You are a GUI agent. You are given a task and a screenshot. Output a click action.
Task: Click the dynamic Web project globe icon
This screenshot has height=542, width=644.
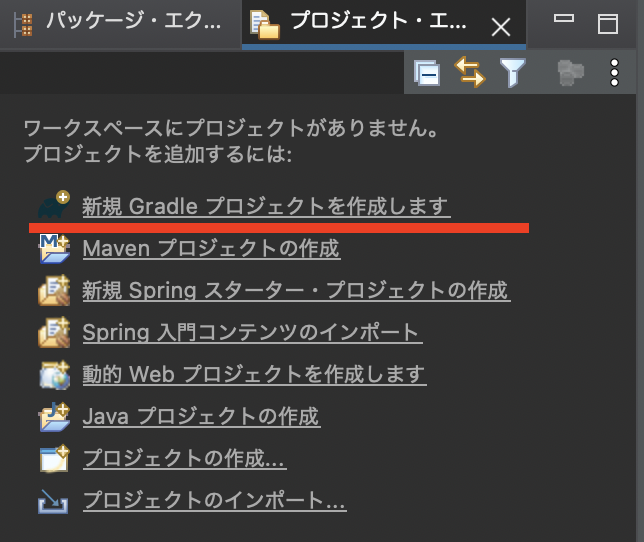55,375
